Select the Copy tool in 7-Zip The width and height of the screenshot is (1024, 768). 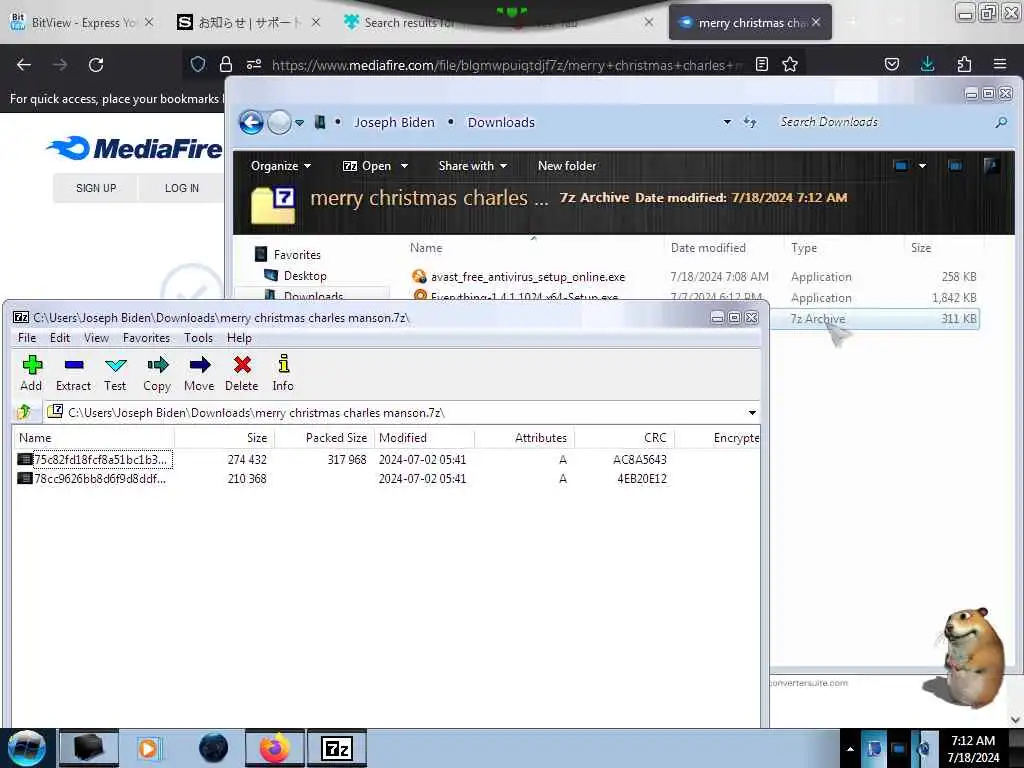click(157, 373)
